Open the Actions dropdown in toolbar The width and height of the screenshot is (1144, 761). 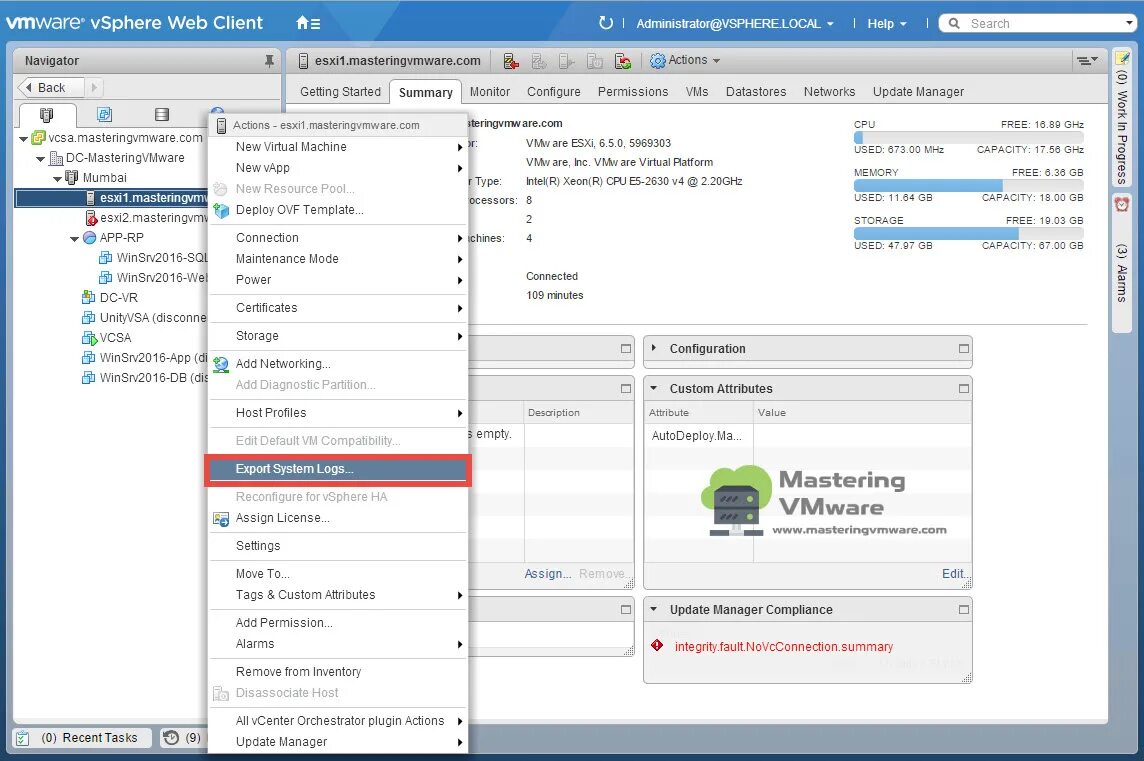pyautogui.click(x=685, y=61)
